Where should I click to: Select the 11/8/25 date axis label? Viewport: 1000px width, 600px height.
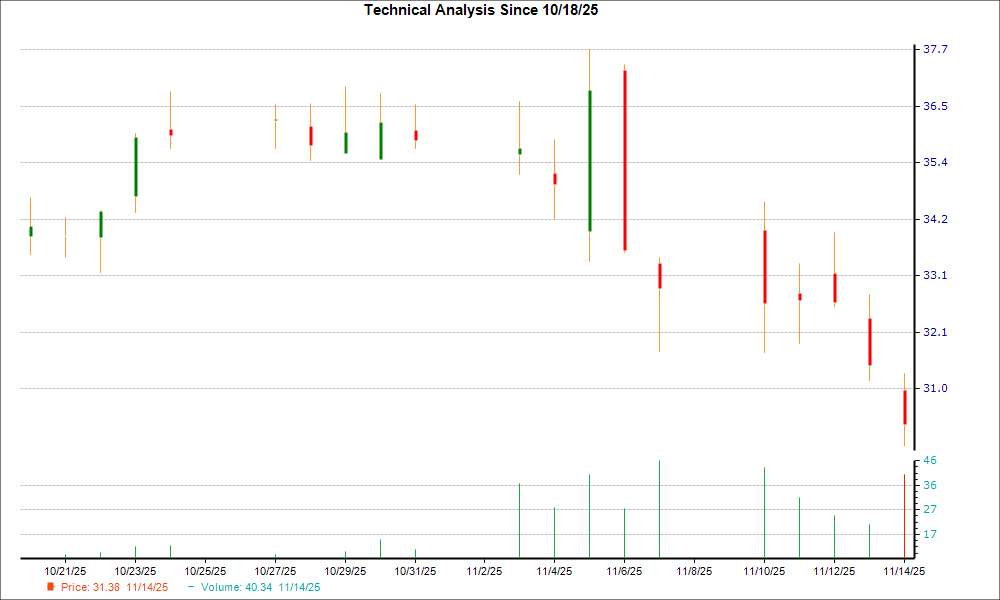click(x=694, y=566)
